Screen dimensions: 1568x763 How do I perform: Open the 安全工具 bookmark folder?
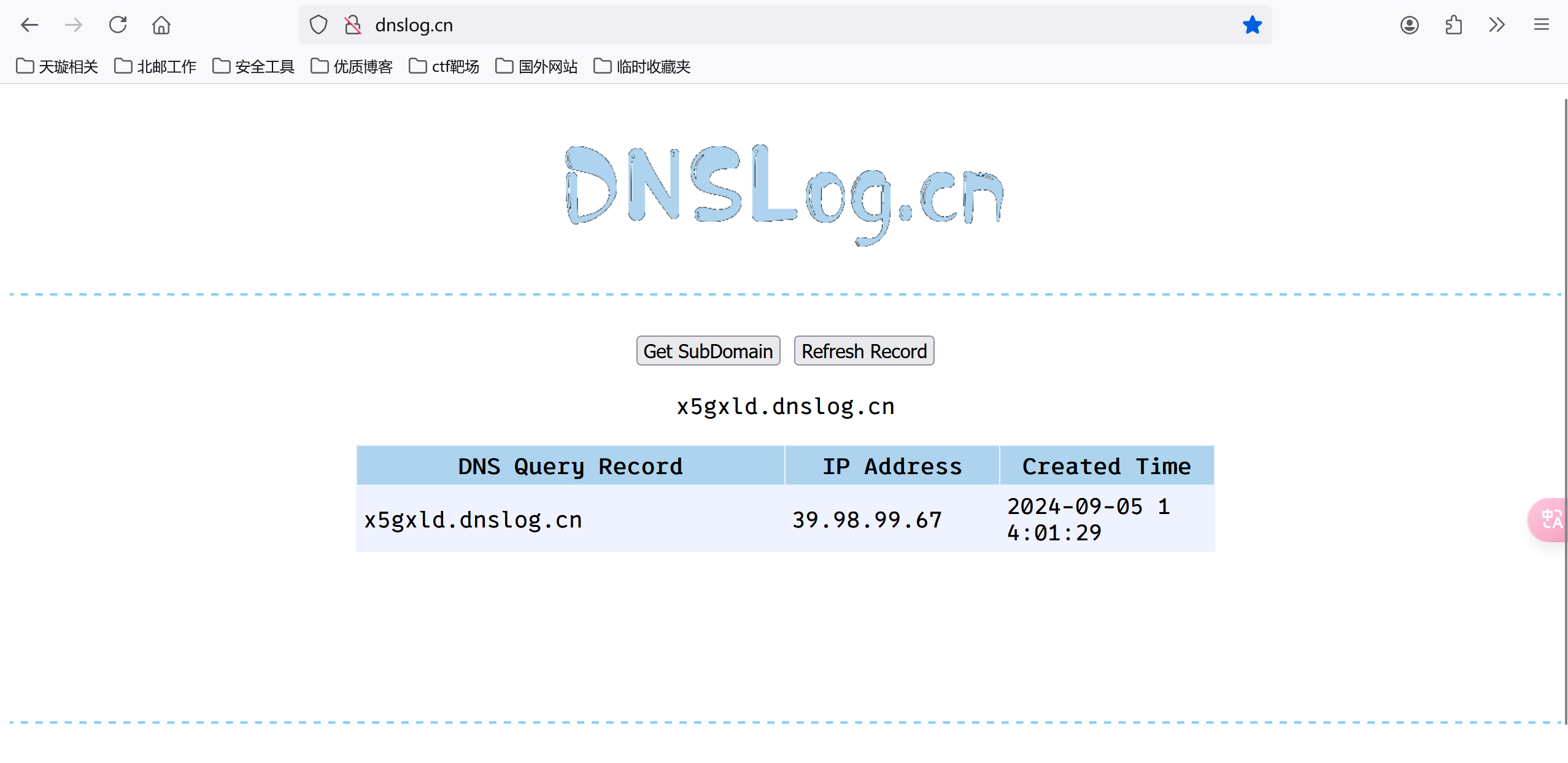[x=253, y=66]
